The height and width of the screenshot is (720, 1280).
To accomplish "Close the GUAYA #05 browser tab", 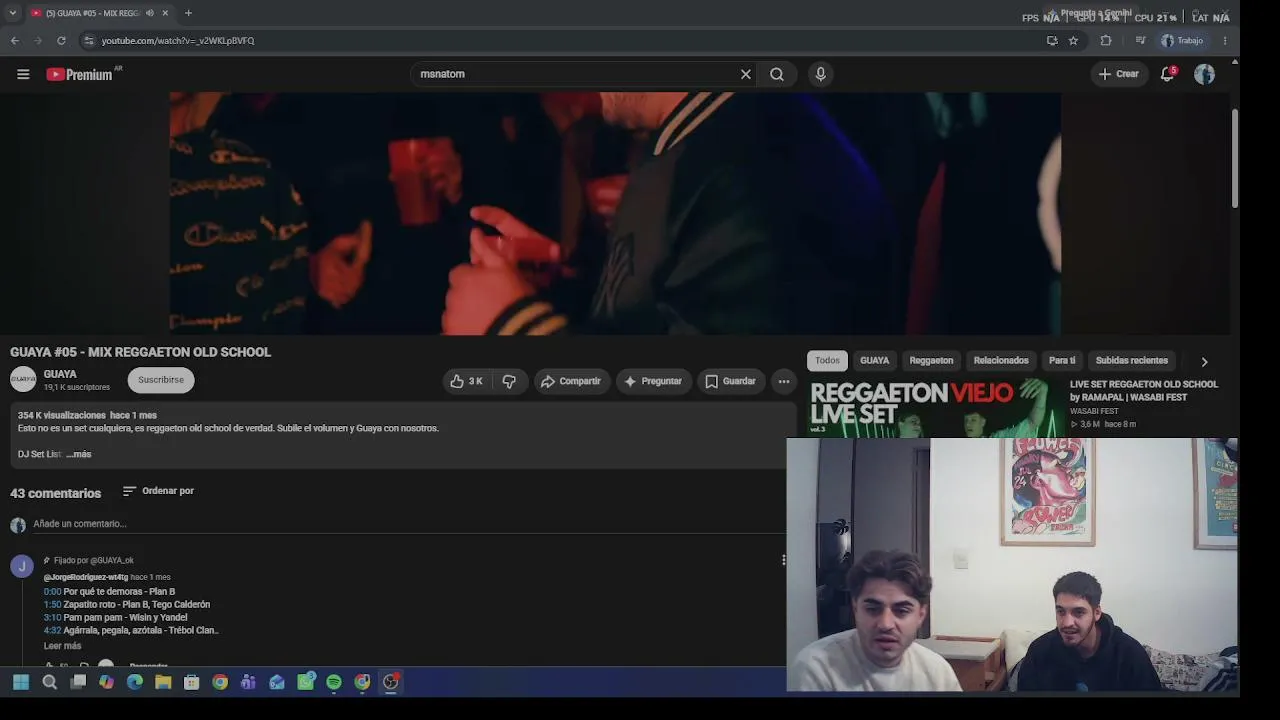I will 165,13.
